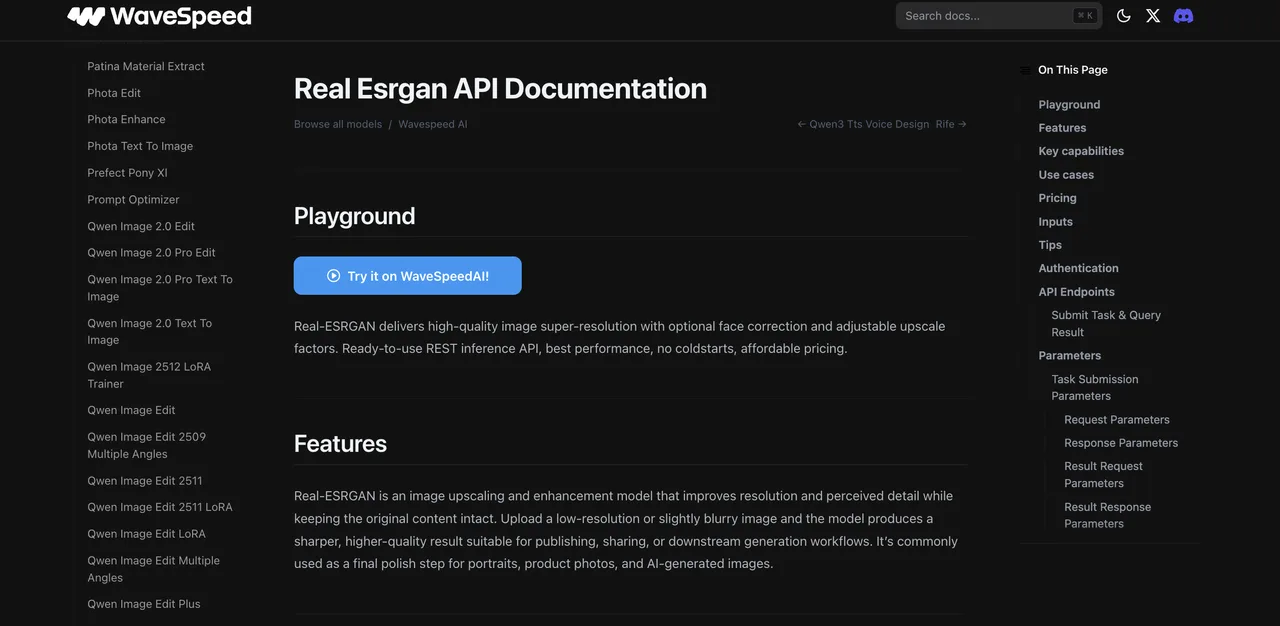Click the Features section heading
Screen dimensions: 1280x626
pyautogui.click(x=340, y=444)
